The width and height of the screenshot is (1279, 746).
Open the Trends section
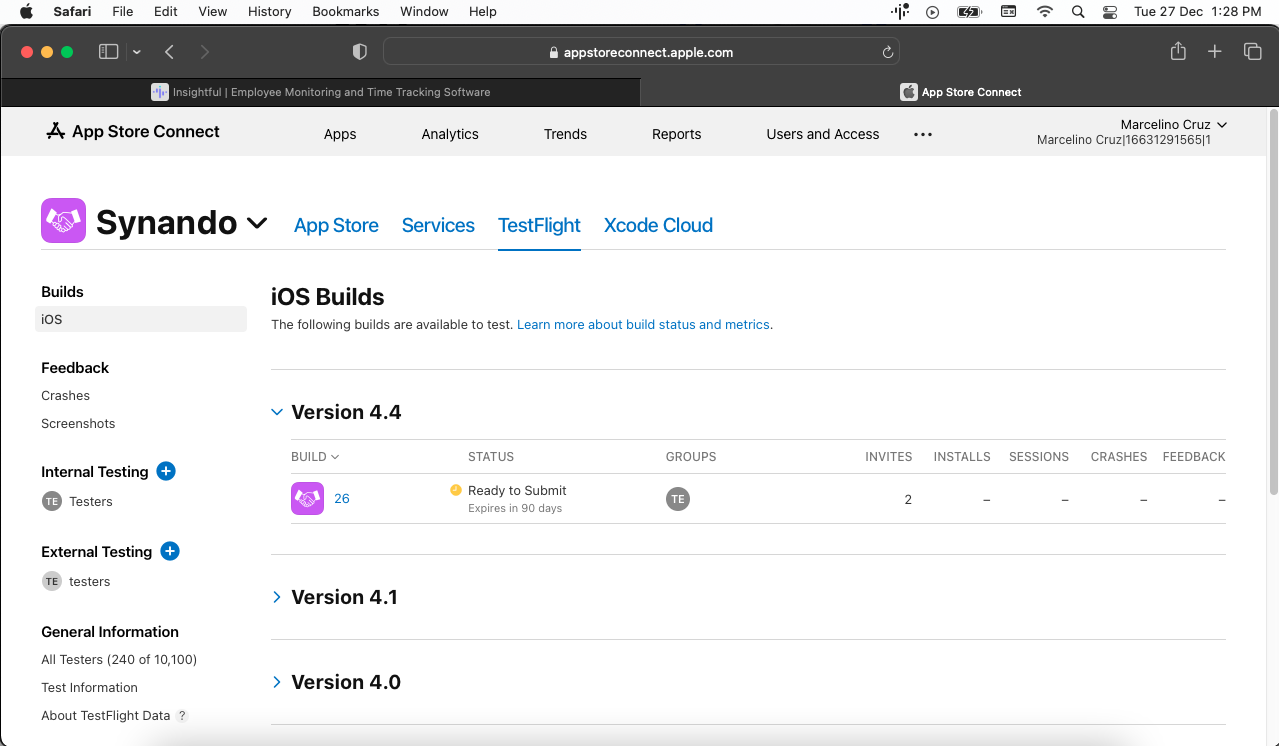click(565, 134)
